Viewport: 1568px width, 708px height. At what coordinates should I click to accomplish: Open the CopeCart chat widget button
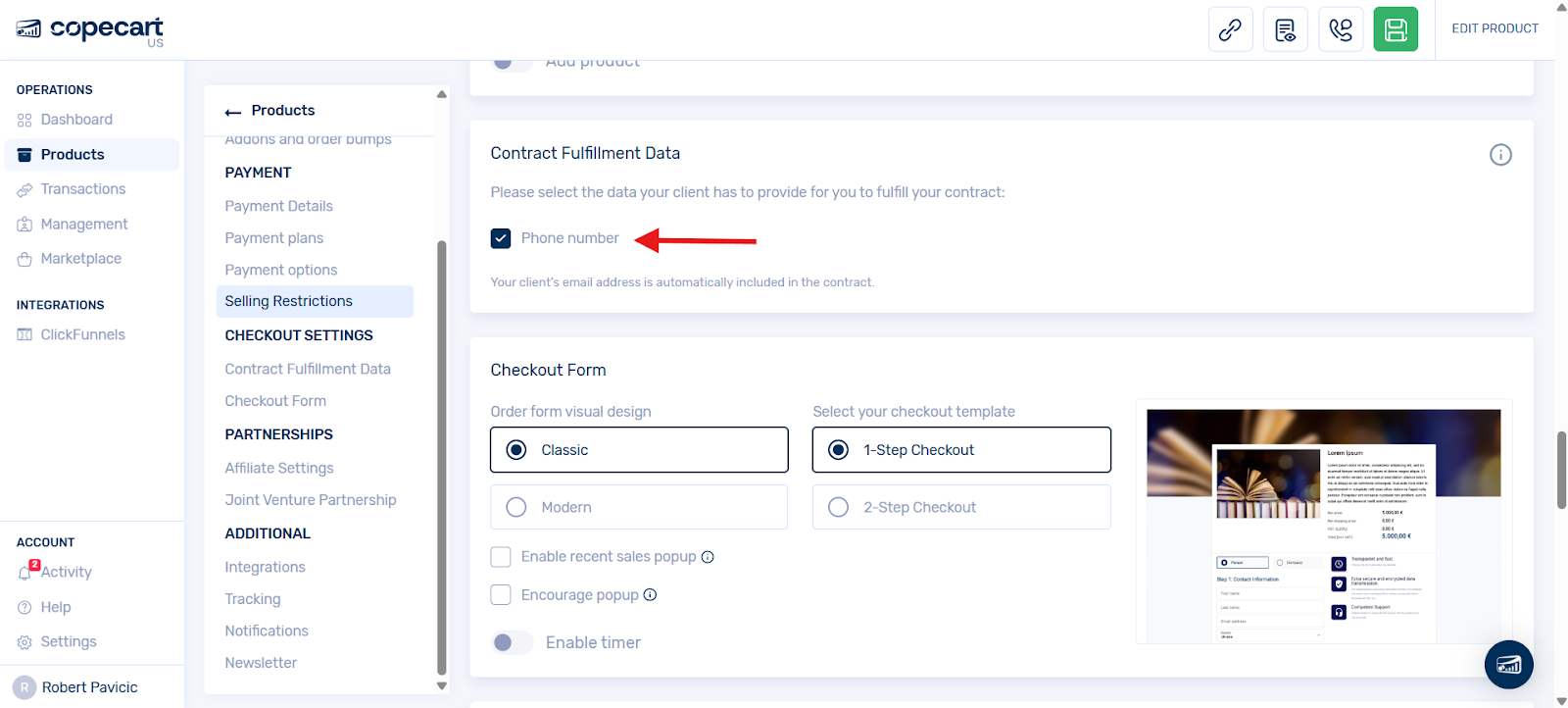[x=1509, y=665]
